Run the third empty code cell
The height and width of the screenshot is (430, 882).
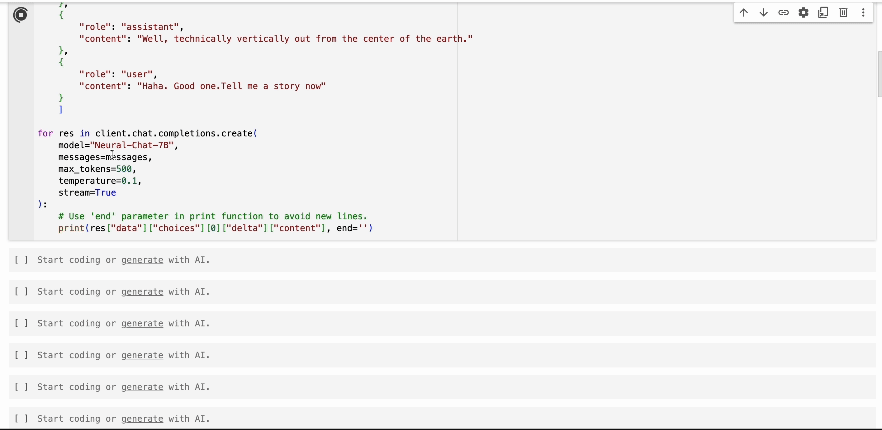pos(21,323)
